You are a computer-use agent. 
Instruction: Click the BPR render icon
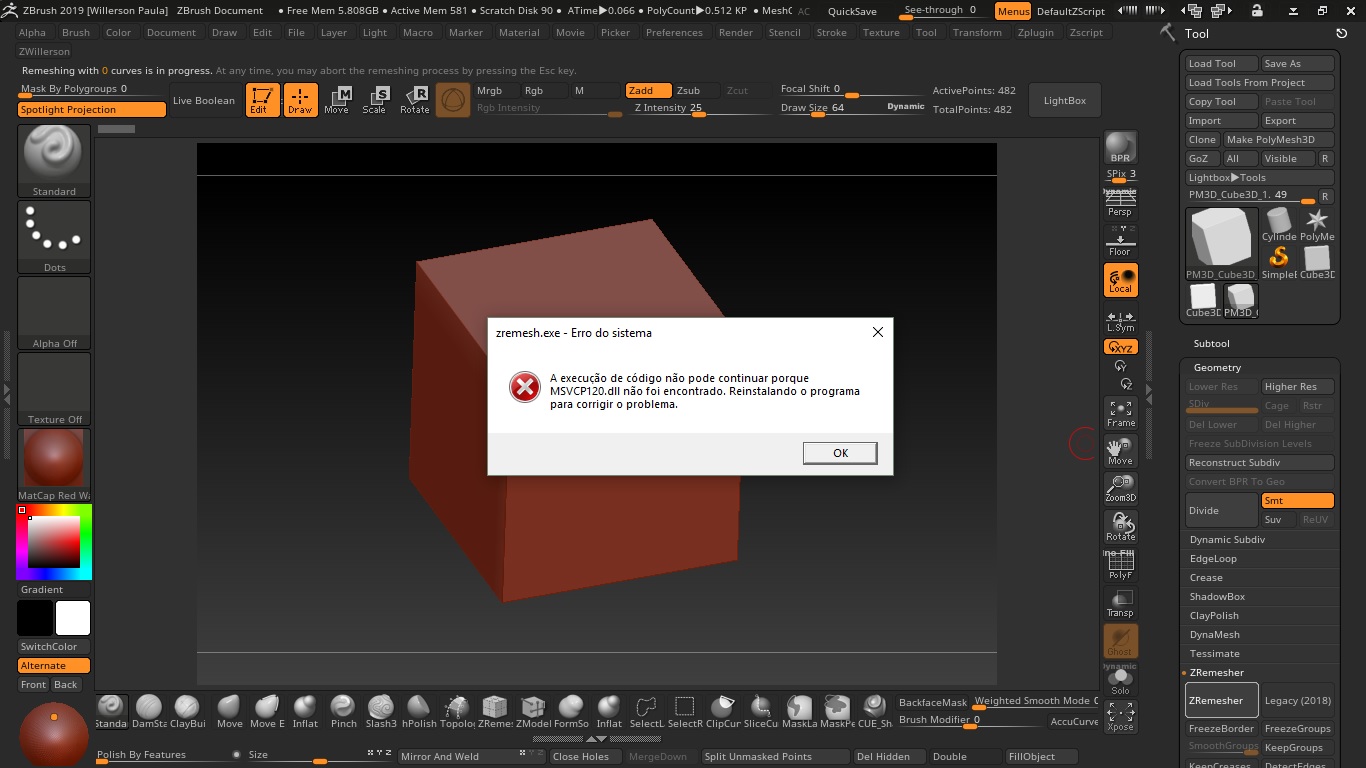pyautogui.click(x=1120, y=147)
